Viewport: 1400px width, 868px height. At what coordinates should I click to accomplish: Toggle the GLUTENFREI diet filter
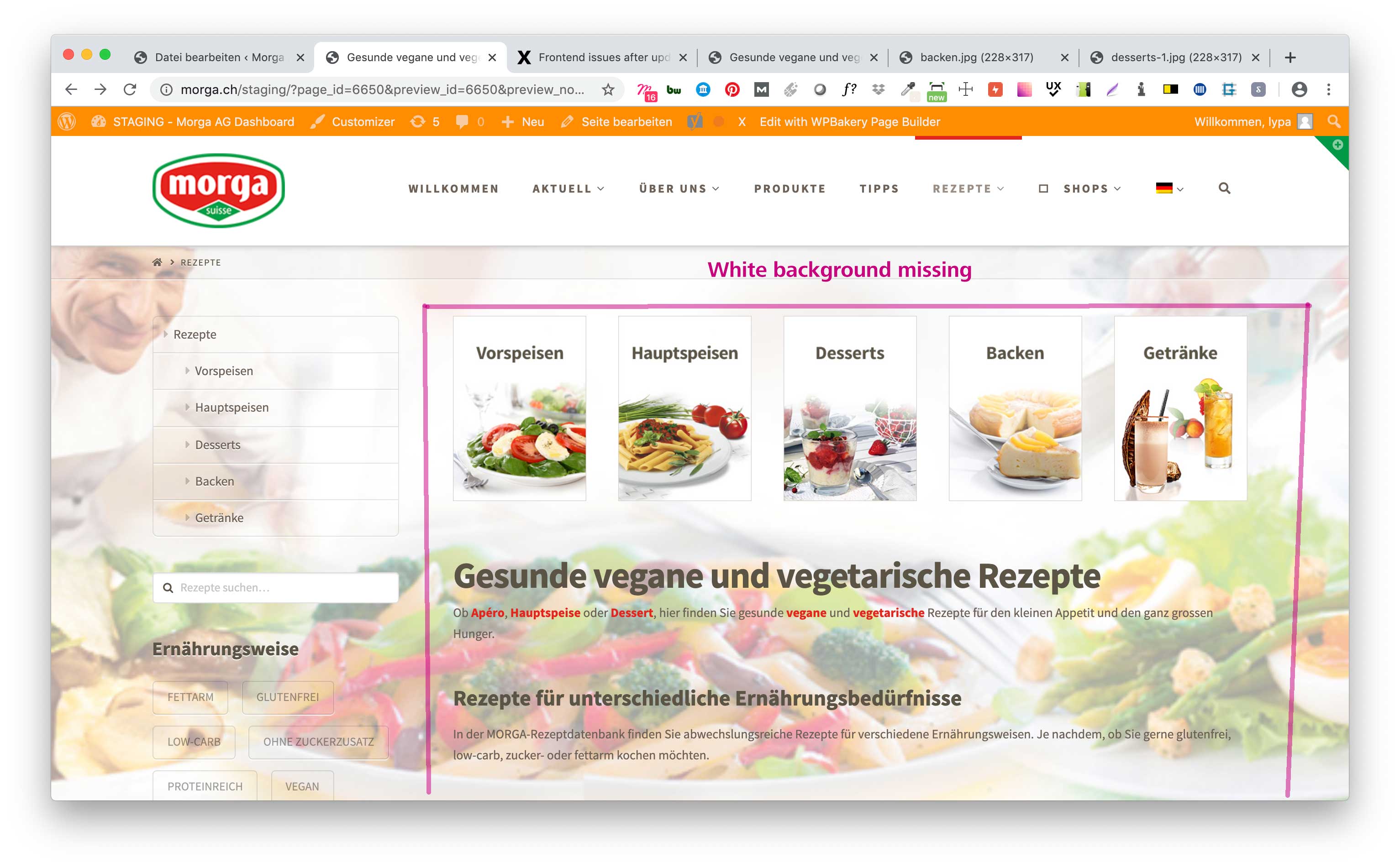click(x=288, y=697)
